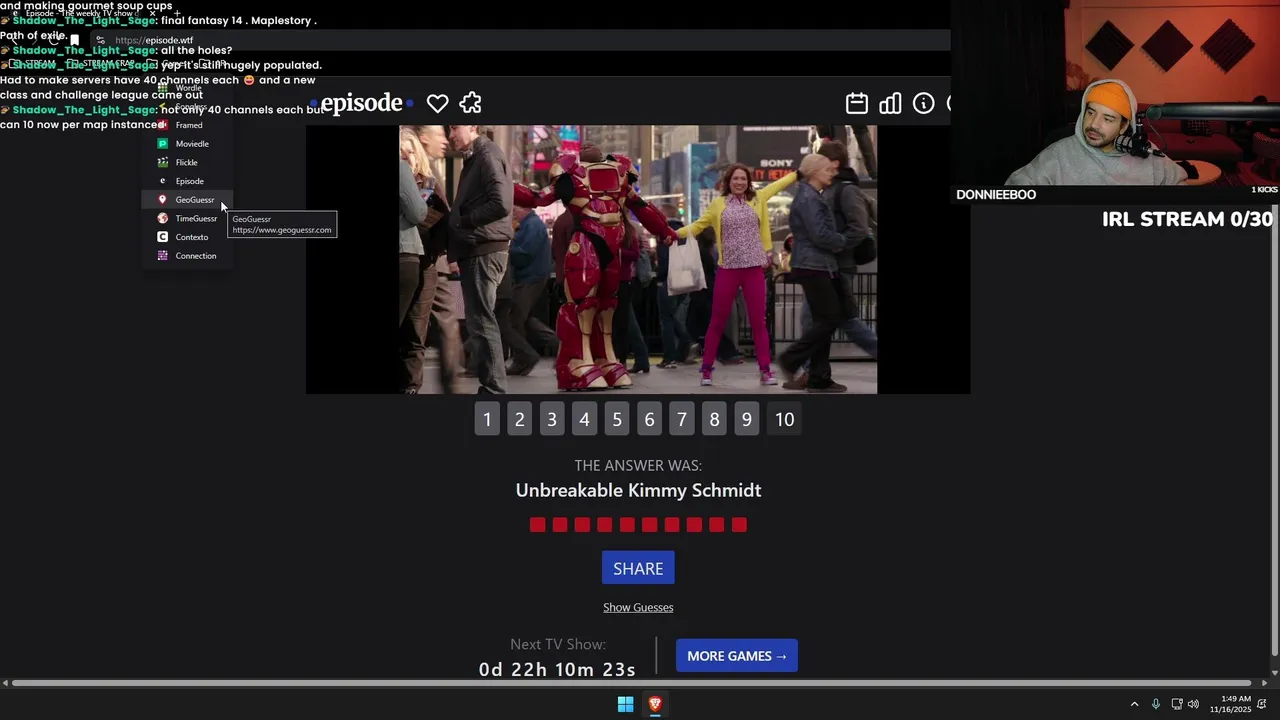Expand the system tray hidden icons chevron
This screenshot has height=720, width=1280.
point(1134,704)
